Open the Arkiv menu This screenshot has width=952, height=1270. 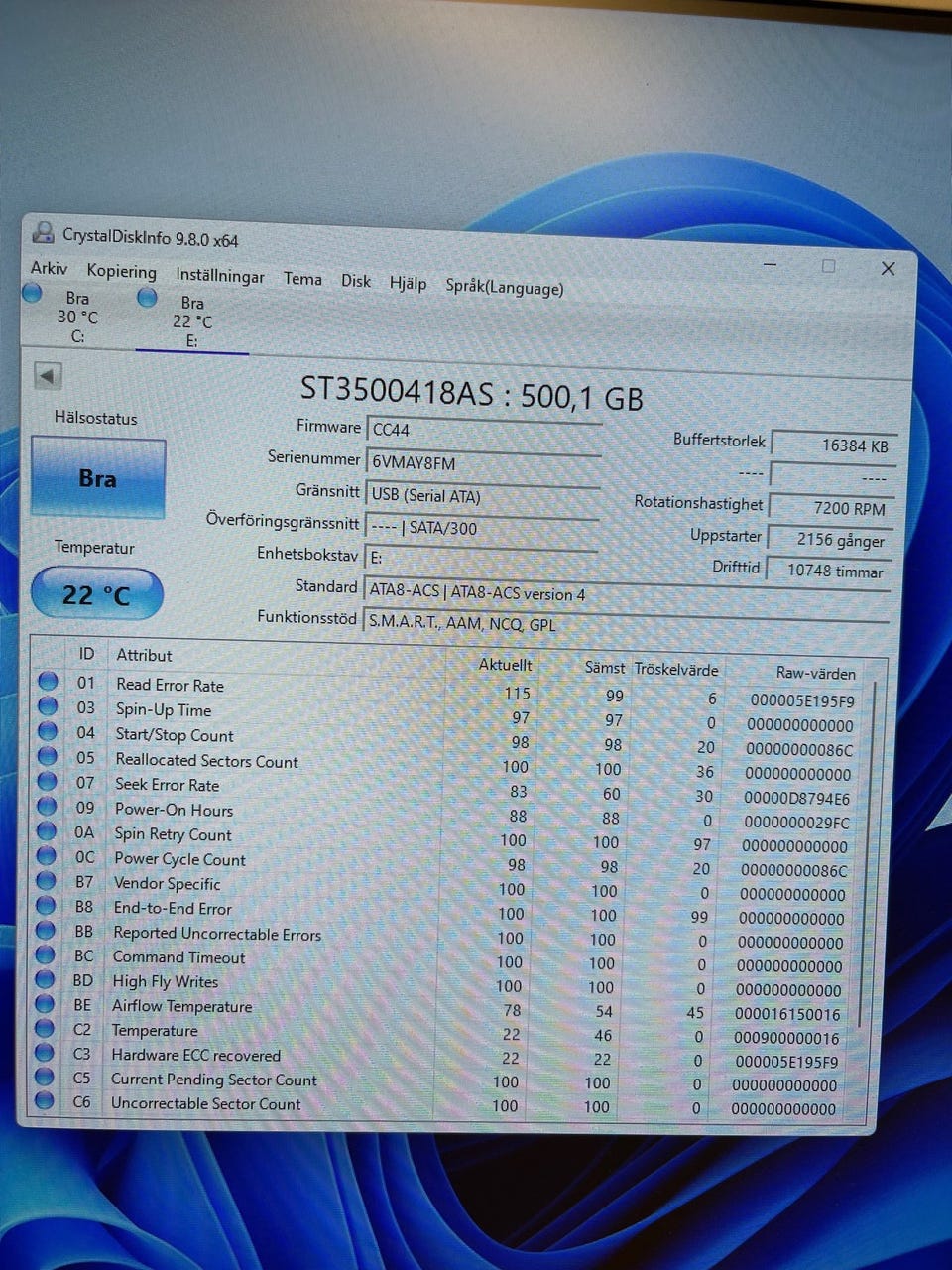click(49, 268)
